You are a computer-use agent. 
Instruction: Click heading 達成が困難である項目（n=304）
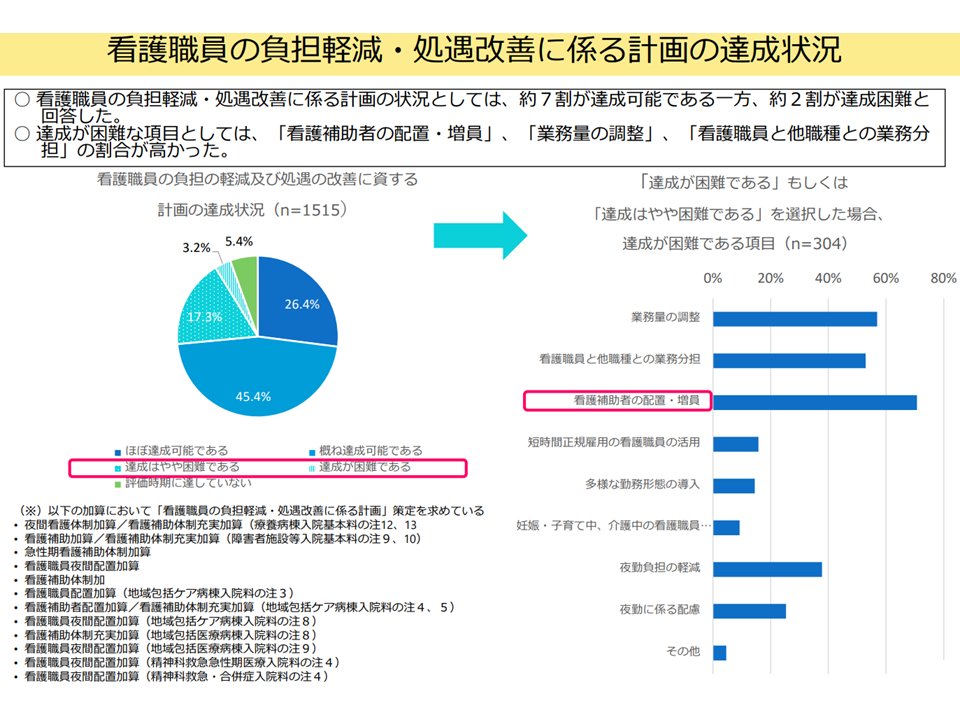click(735, 244)
